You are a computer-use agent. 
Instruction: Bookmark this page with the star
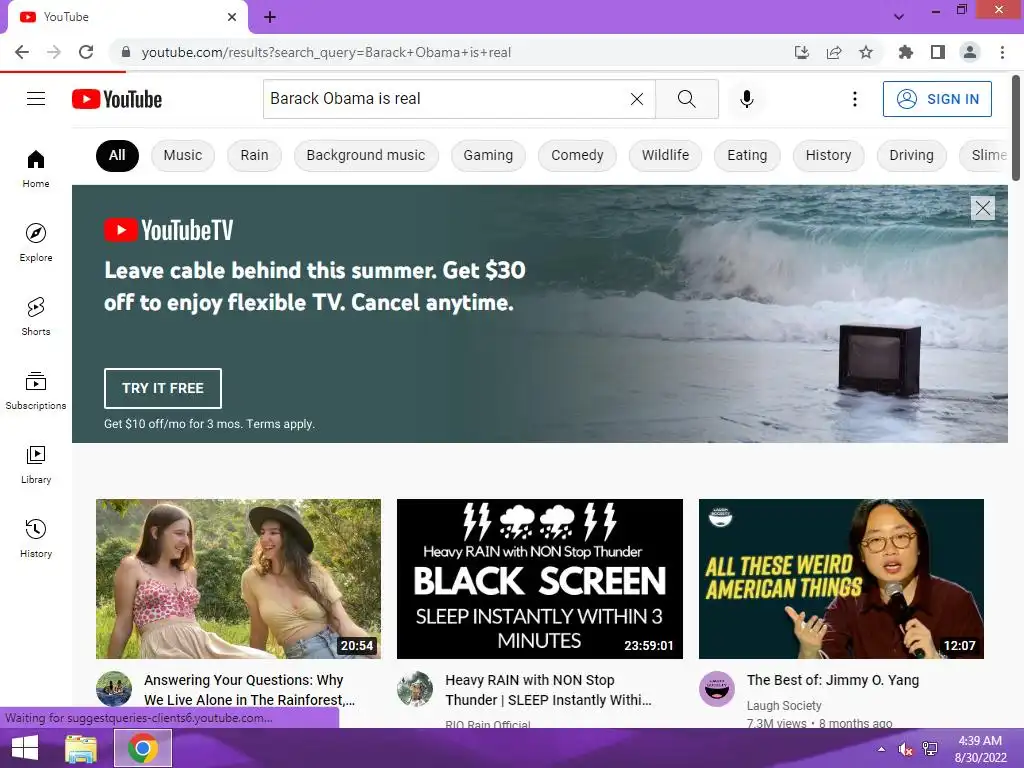(x=866, y=52)
